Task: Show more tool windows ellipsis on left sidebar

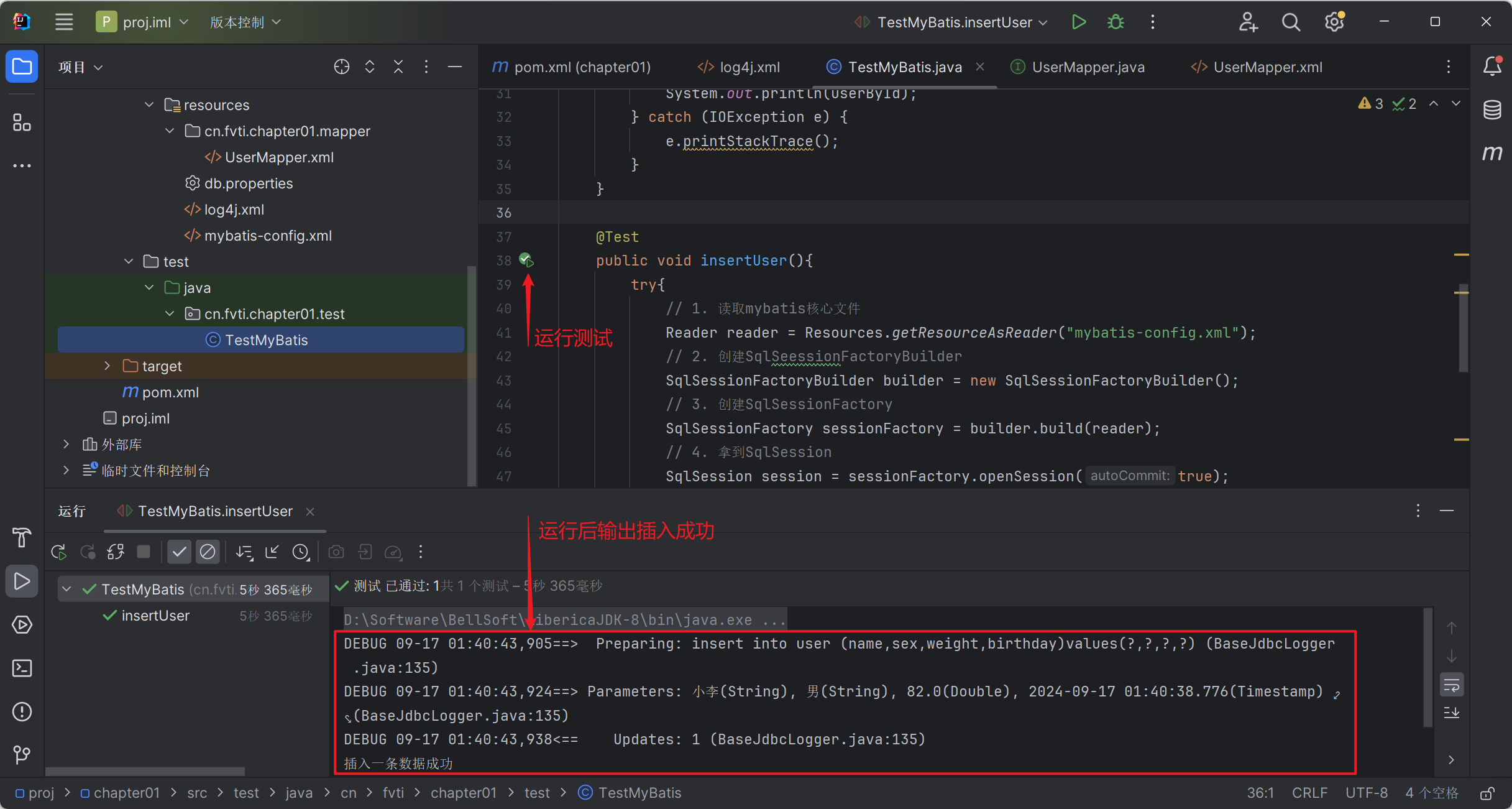Action: (22, 165)
